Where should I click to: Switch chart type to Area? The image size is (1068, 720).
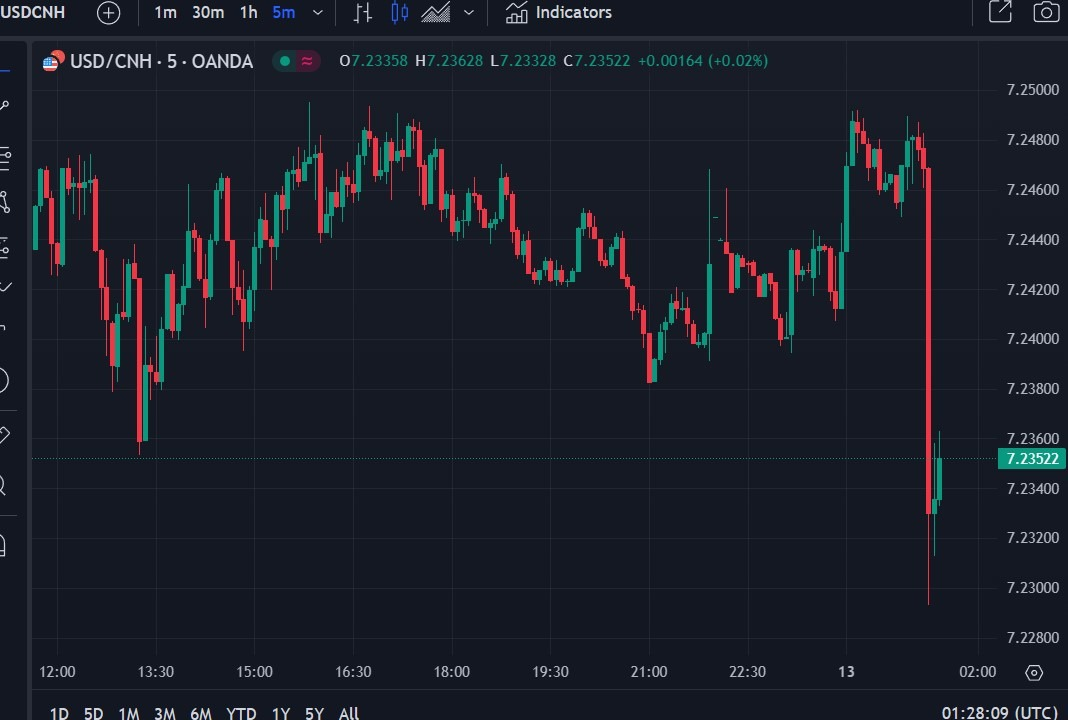435,12
